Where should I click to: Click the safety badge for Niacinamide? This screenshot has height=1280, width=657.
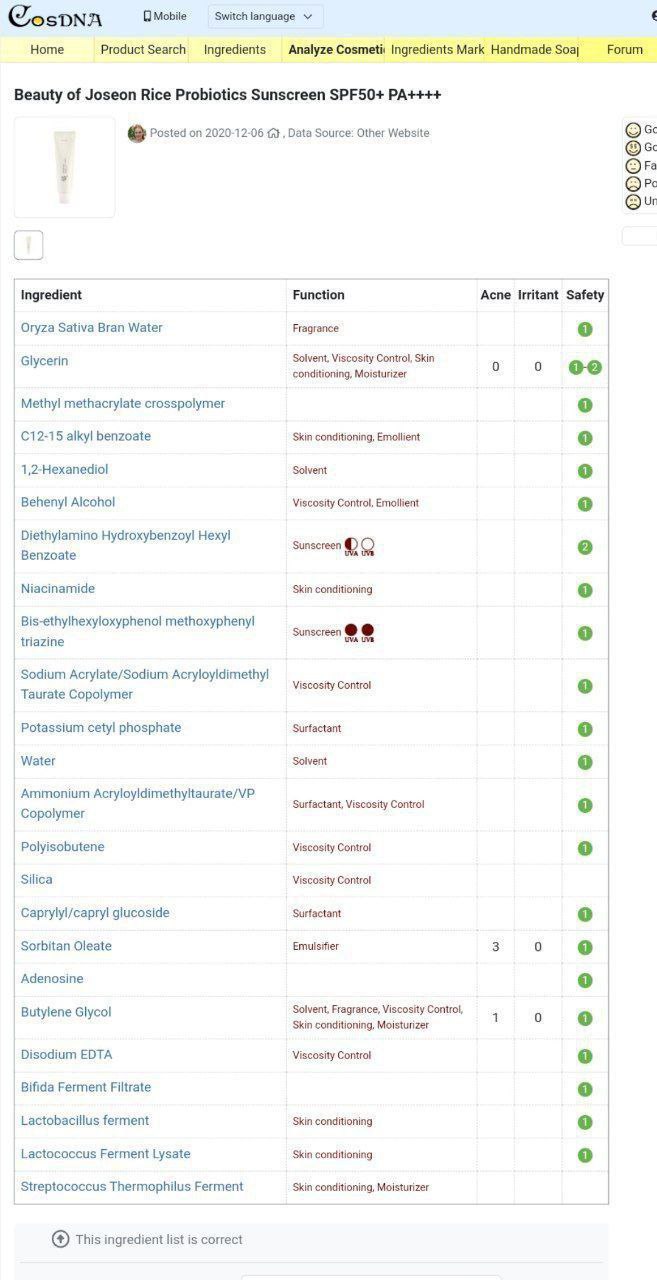click(585, 590)
